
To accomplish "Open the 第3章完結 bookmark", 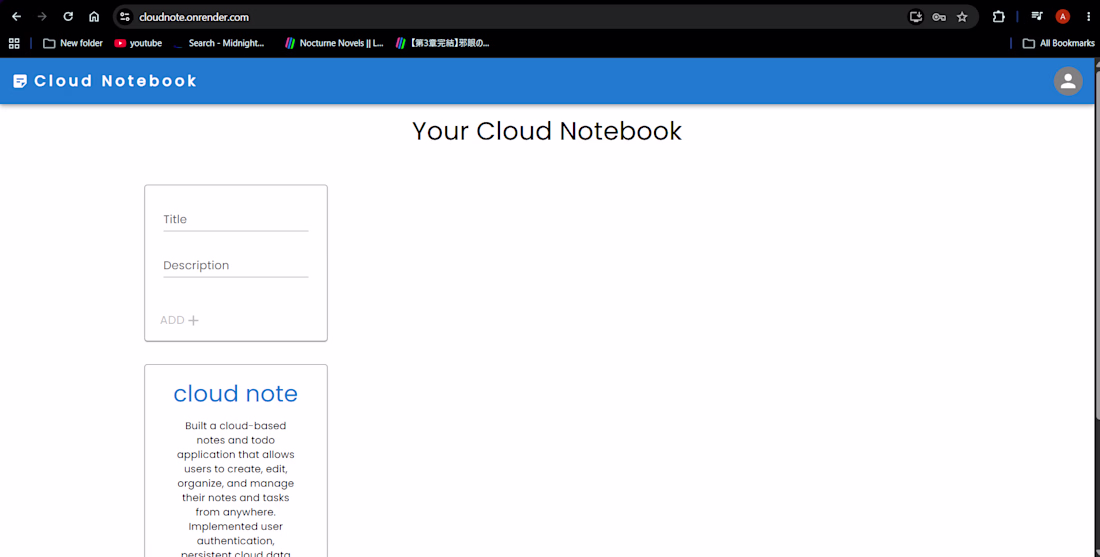I will [442, 43].
